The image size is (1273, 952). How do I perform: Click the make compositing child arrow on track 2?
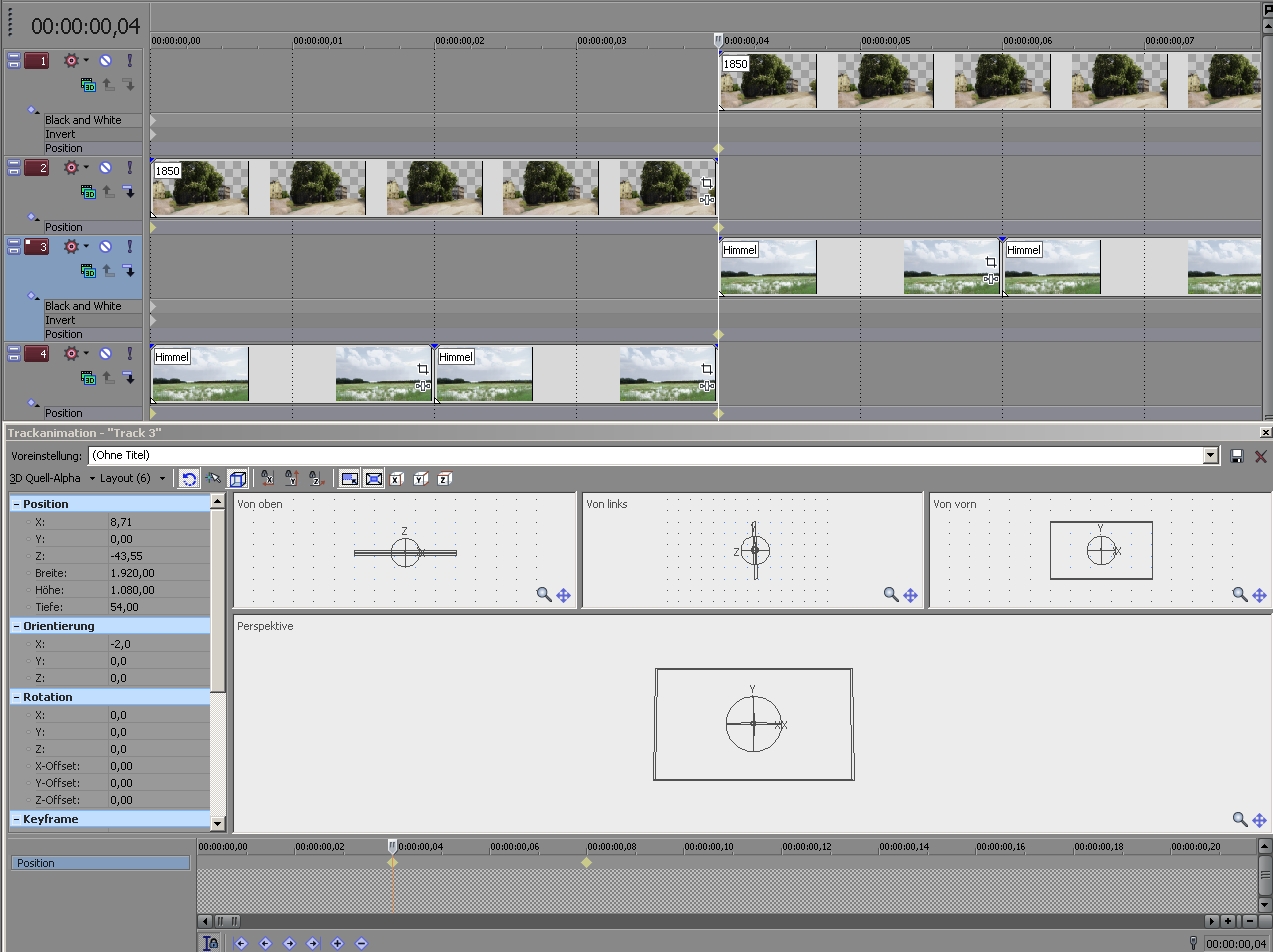[128, 192]
